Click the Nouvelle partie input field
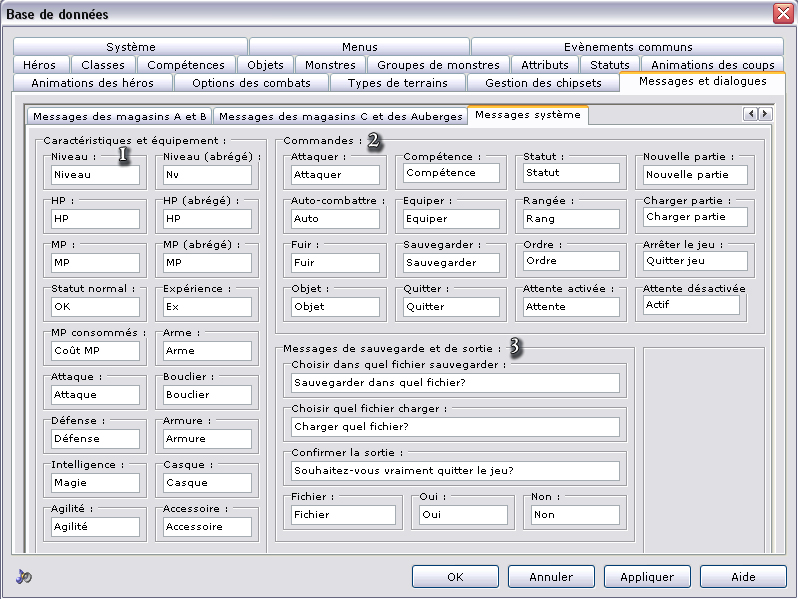The width and height of the screenshot is (798, 599). point(695,174)
